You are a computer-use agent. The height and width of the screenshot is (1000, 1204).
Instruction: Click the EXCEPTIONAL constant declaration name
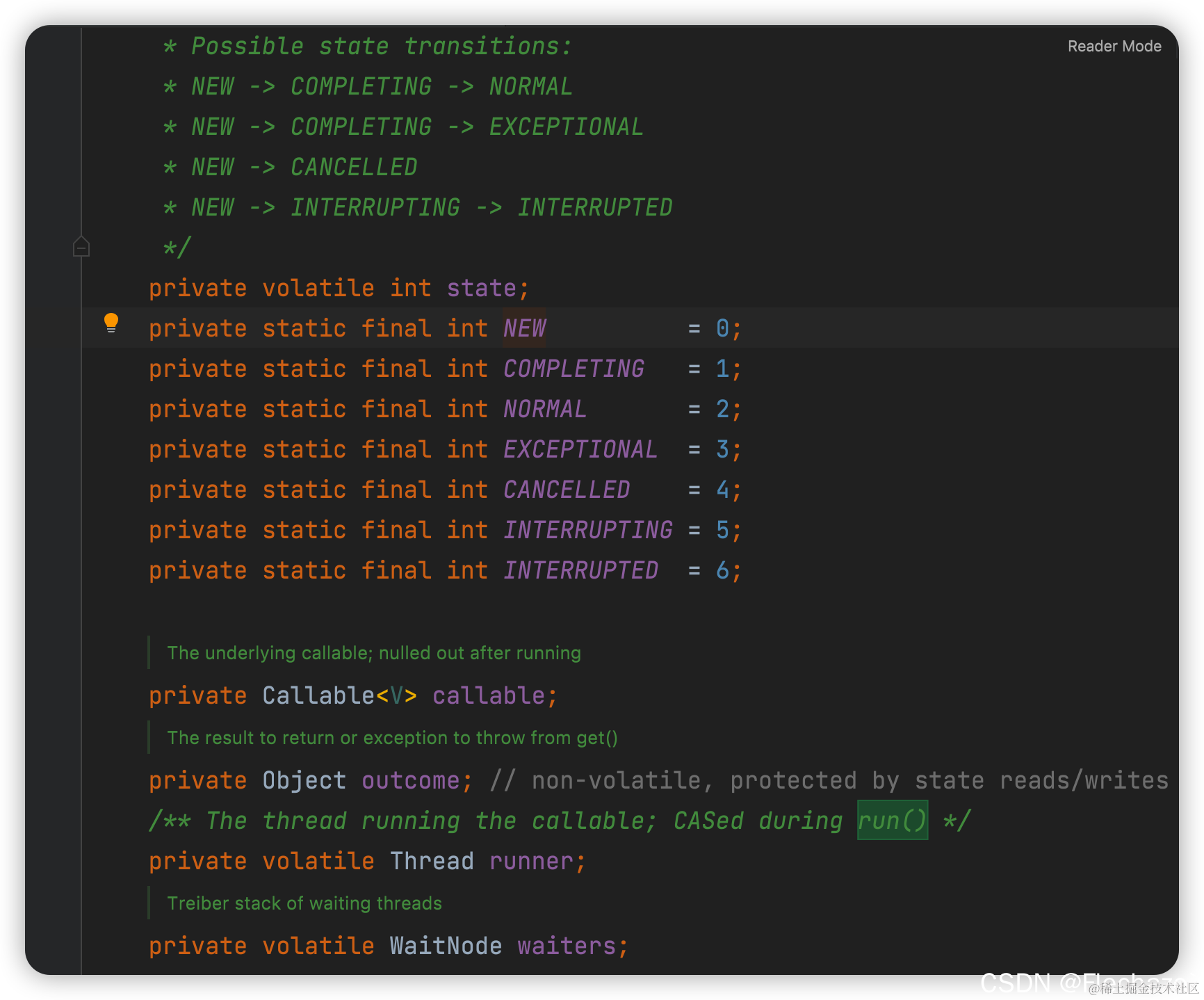click(580, 449)
